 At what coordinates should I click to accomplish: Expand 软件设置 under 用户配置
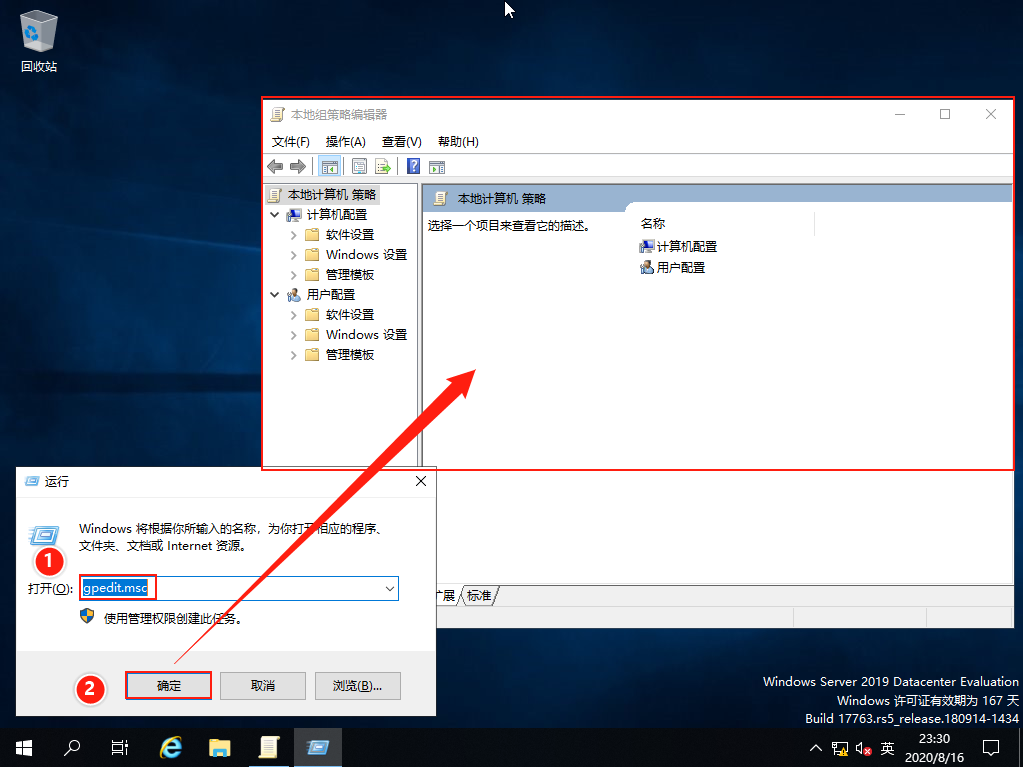[294, 315]
